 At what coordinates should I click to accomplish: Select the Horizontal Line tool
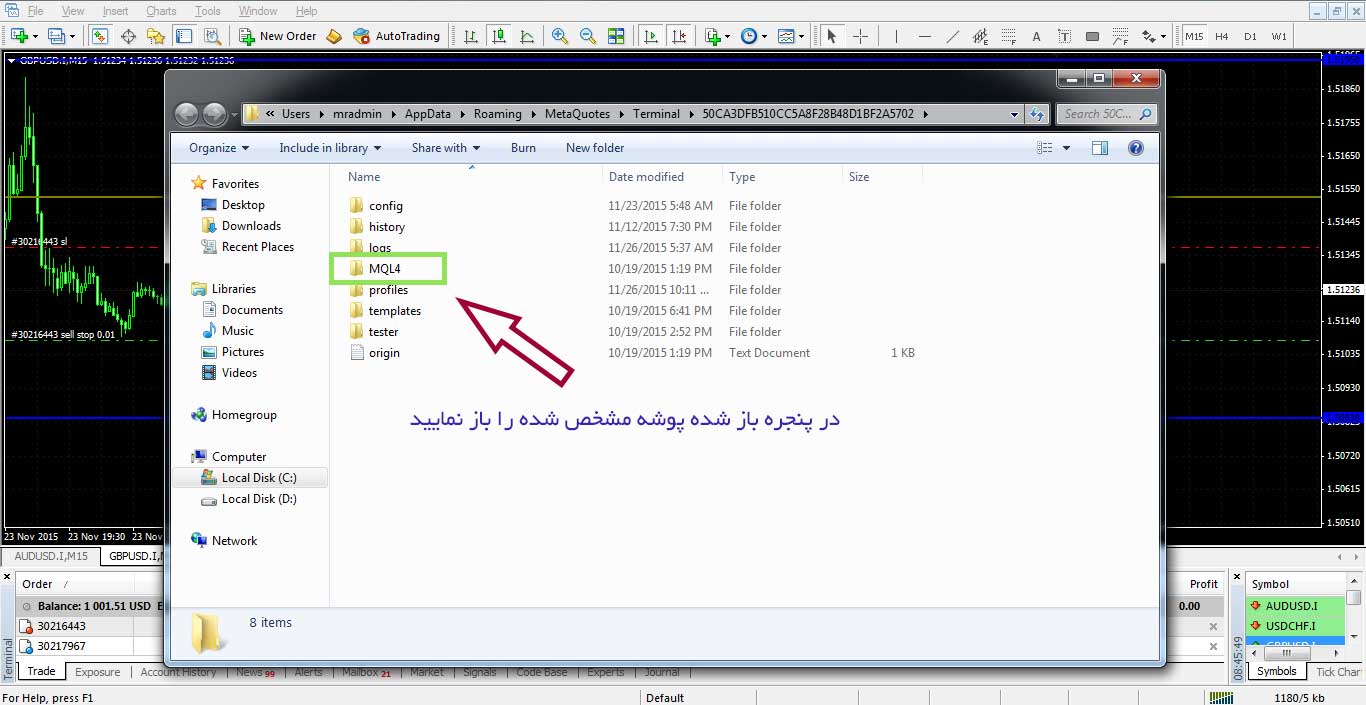924,36
